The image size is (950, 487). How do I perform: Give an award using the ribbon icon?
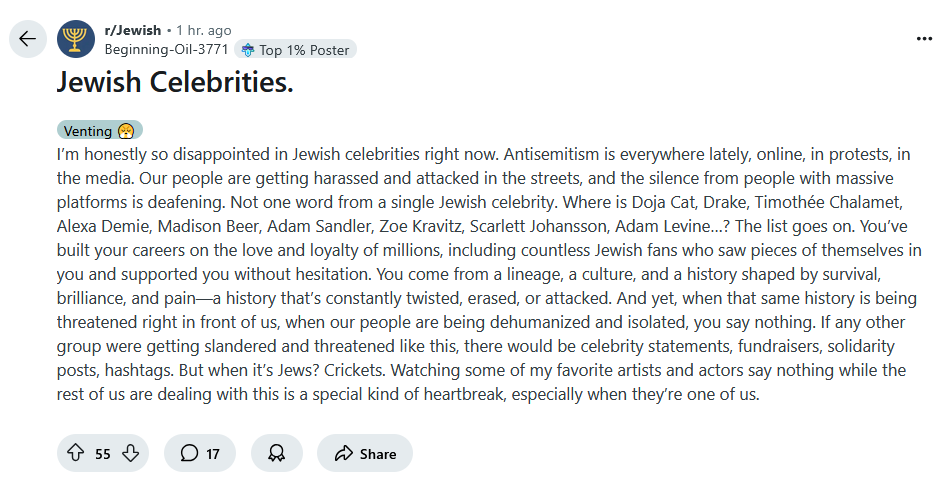[277, 453]
